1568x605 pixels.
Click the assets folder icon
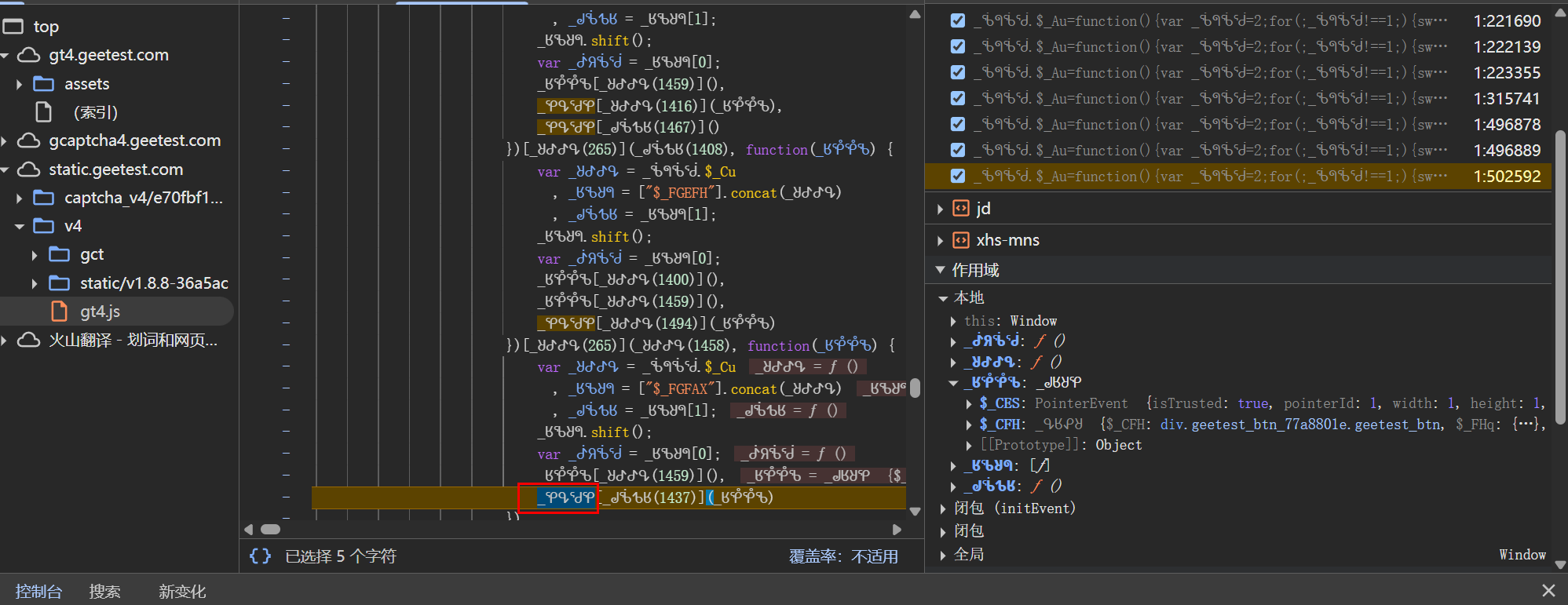[x=44, y=84]
